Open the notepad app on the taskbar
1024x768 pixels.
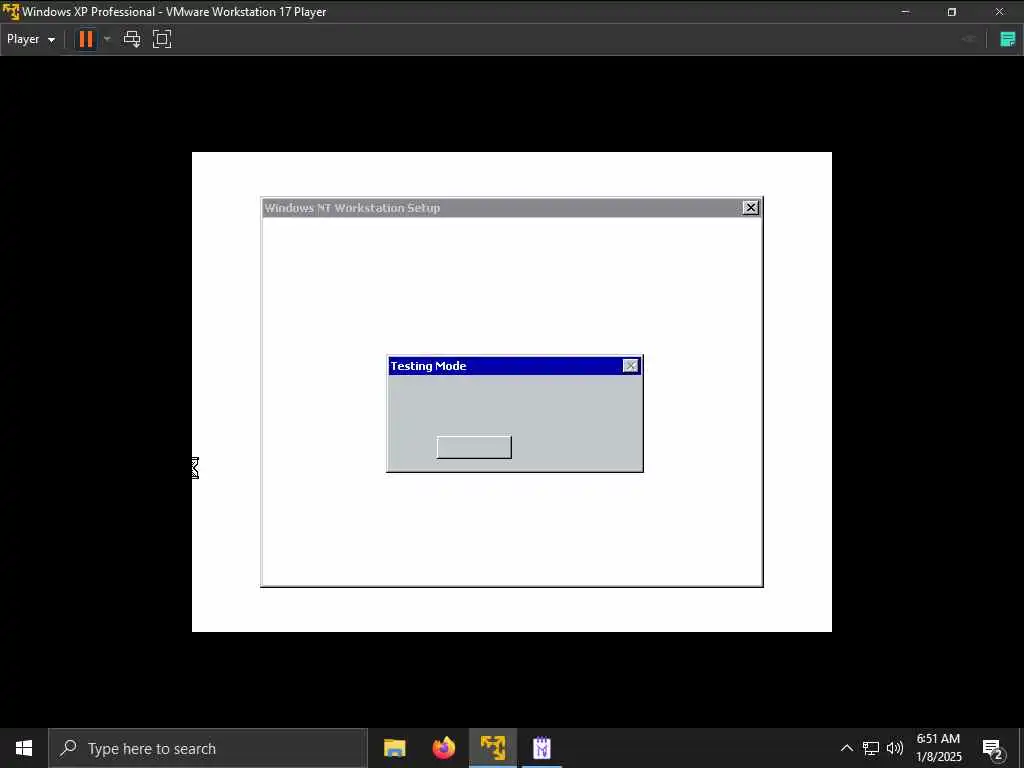pyautogui.click(x=542, y=748)
